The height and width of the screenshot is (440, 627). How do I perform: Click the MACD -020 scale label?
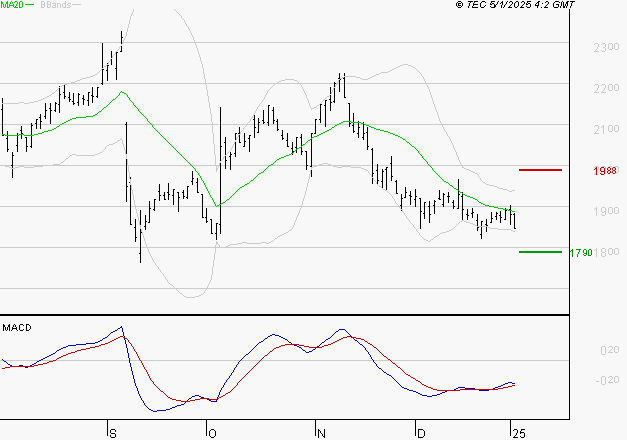pos(607,380)
